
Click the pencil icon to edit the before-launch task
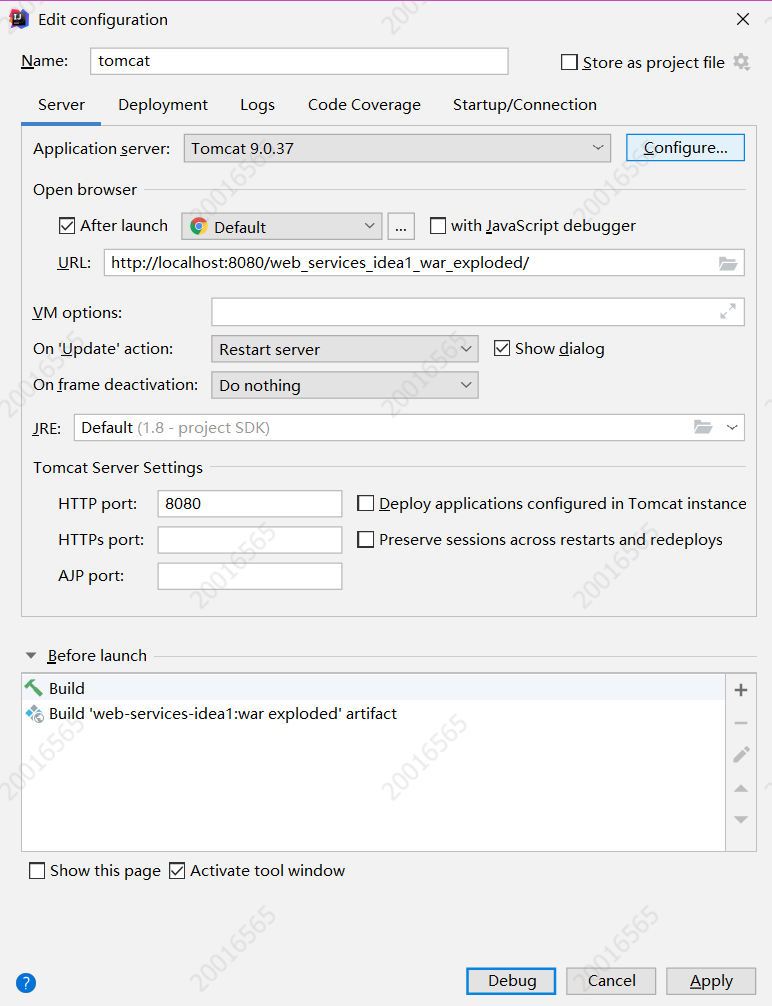741,755
